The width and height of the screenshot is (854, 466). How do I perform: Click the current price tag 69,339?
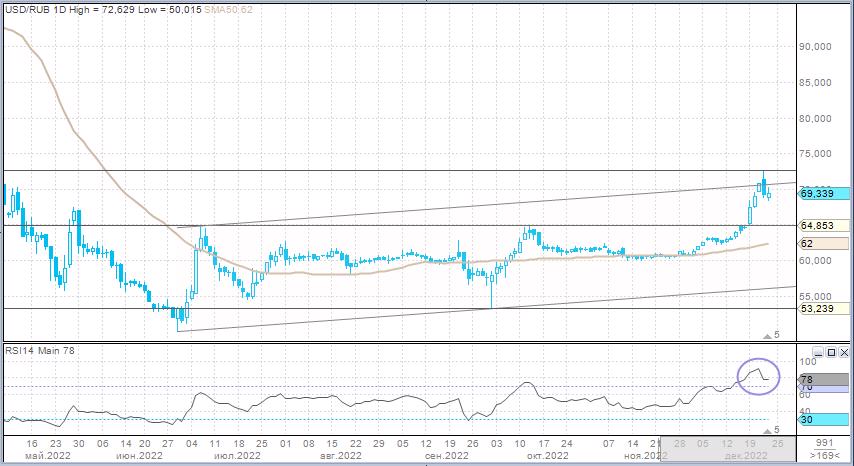[824, 194]
